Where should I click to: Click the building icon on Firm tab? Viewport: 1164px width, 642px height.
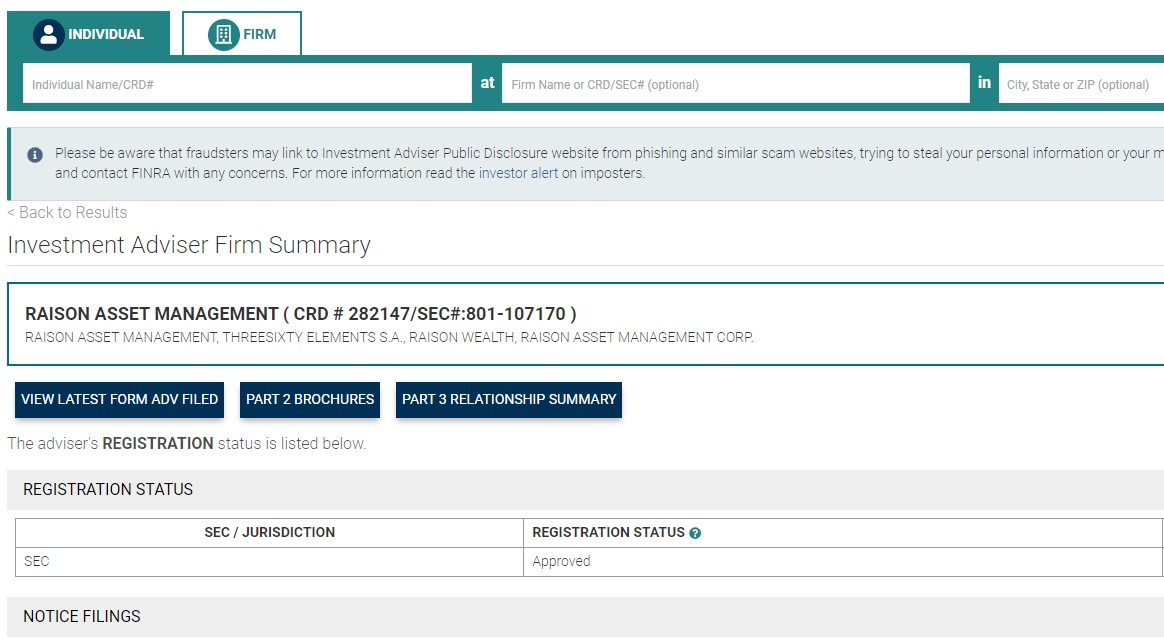[223, 35]
